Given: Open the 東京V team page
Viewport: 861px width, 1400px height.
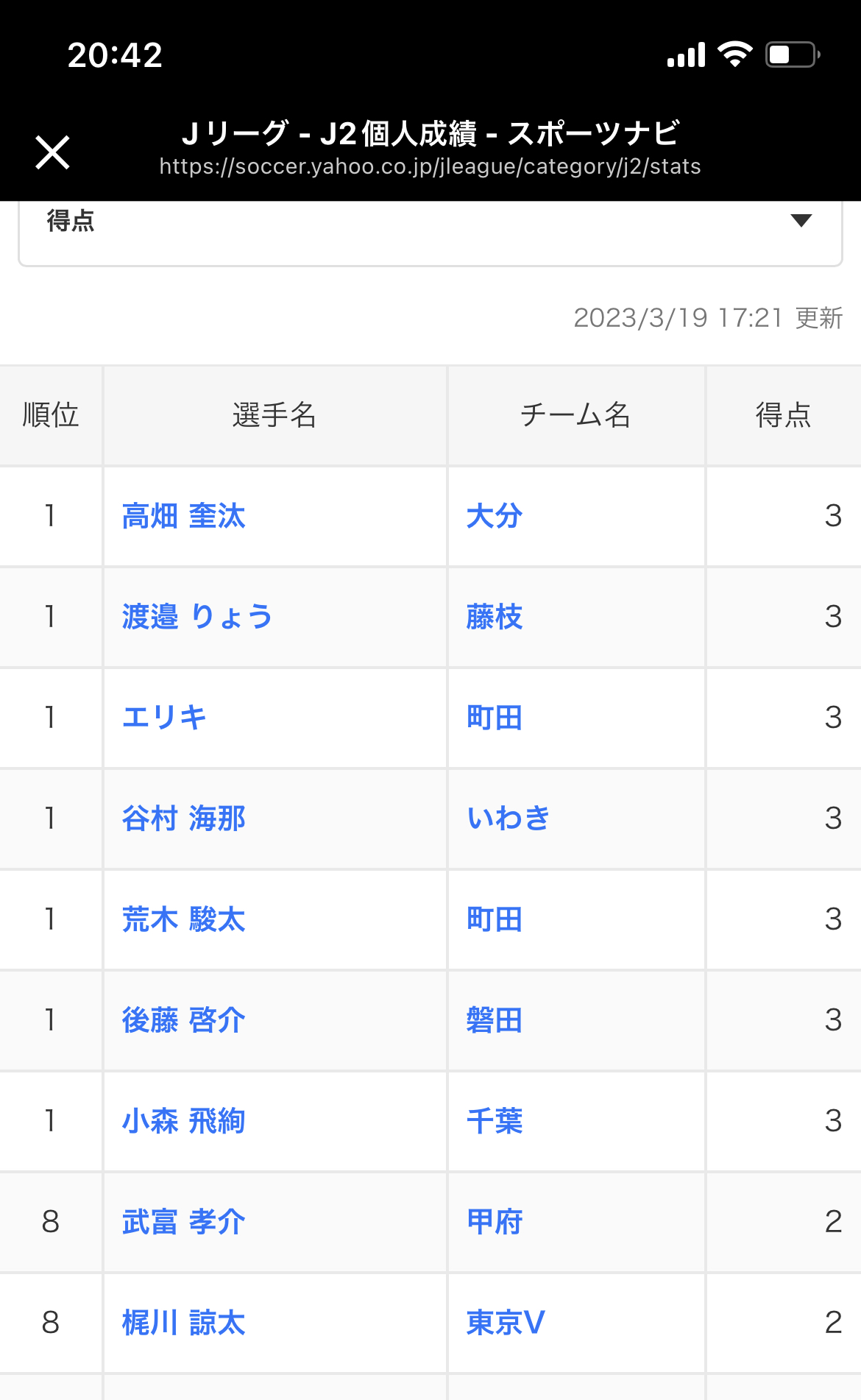Looking at the screenshot, I should 506,1323.
